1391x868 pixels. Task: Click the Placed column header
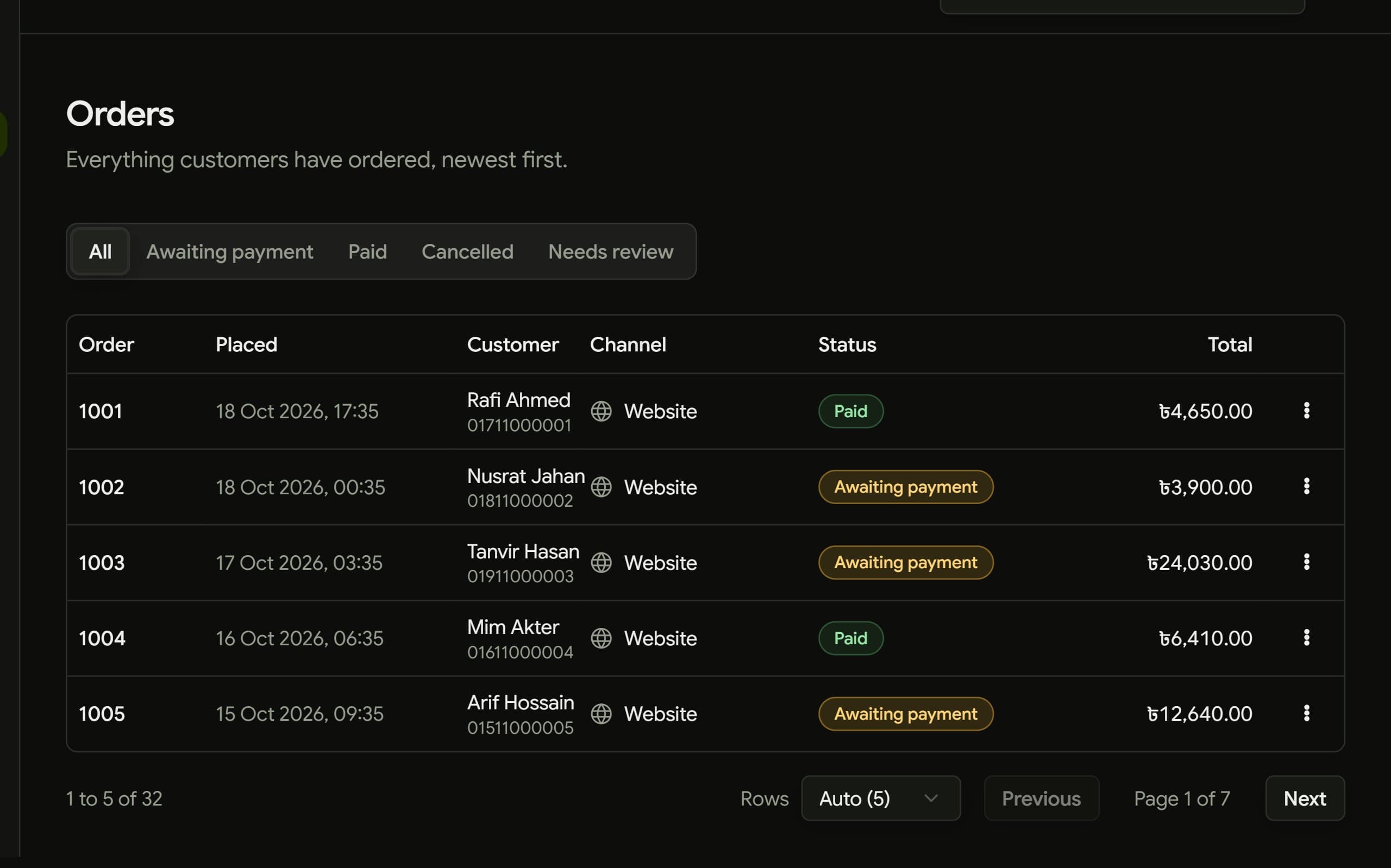click(x=246, y=344)
